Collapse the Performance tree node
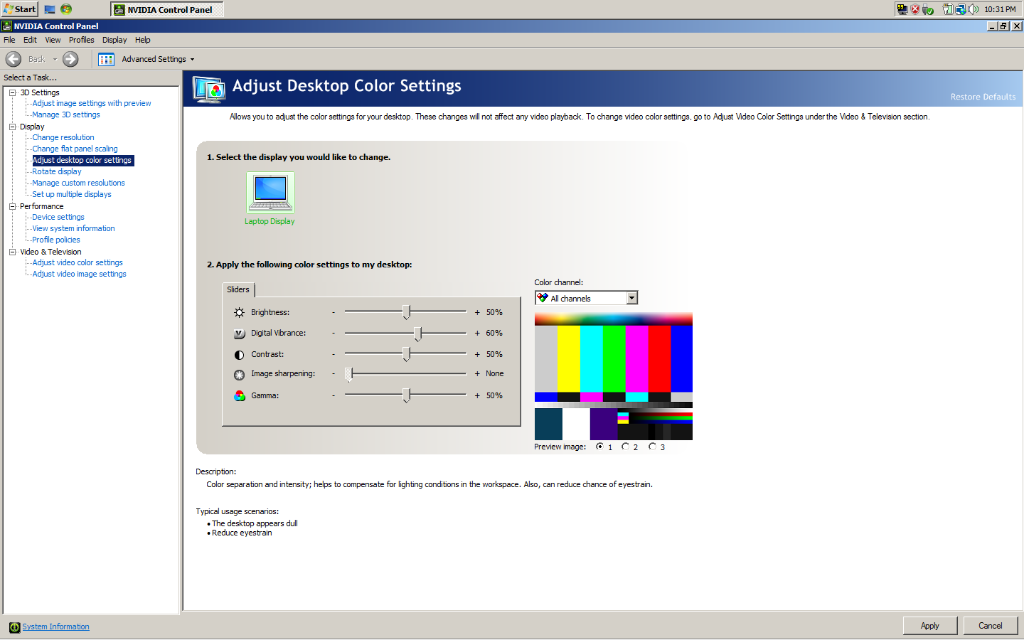Image resolution: width=1024 pixels, height=640 pixels. click(x=12, y=206)
